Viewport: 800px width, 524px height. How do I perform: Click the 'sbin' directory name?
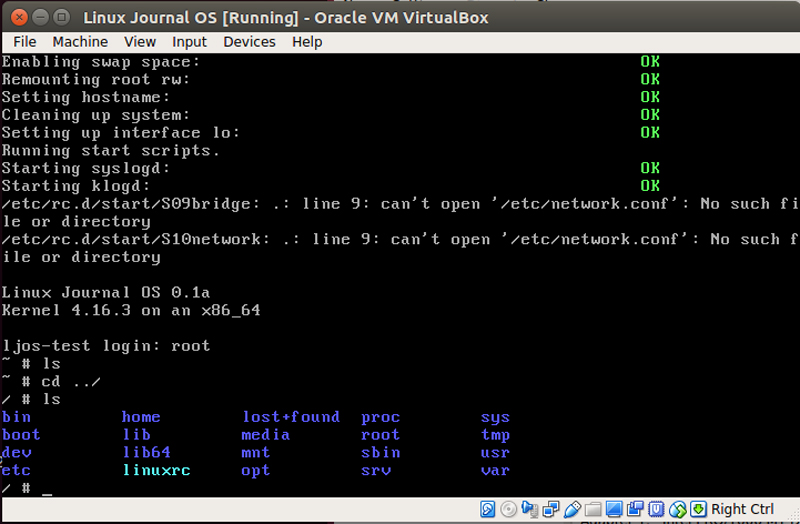point(381,452)
